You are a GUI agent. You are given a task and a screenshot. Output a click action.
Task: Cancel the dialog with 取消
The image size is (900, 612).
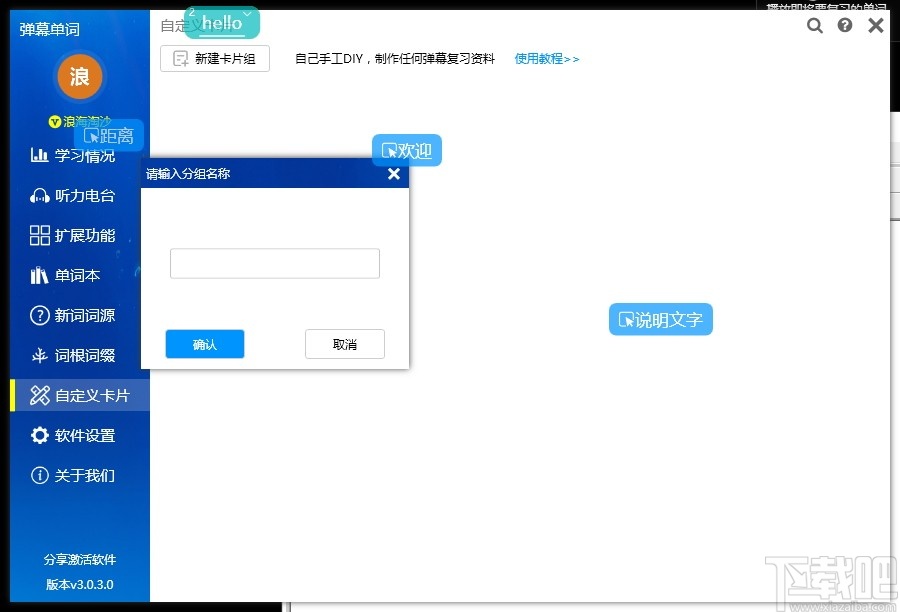tap(344, 344)
